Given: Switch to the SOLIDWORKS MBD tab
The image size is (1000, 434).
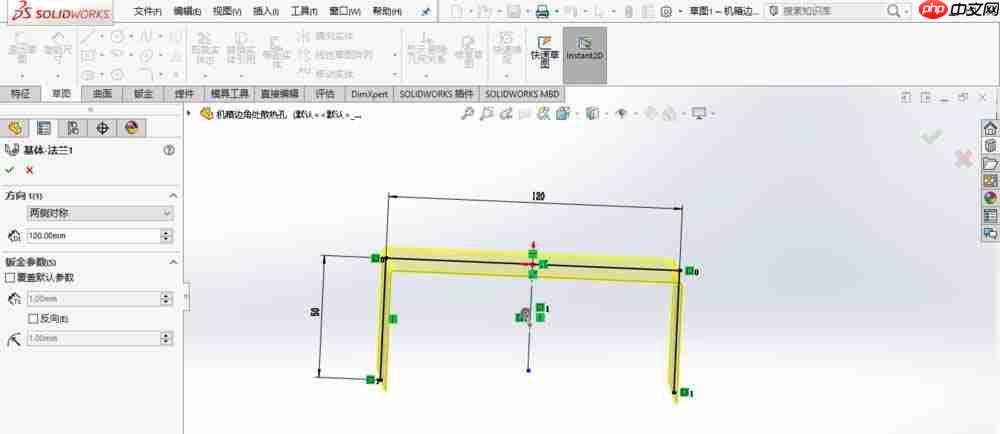Looking at the screenshot, I should tap(521, 94).
